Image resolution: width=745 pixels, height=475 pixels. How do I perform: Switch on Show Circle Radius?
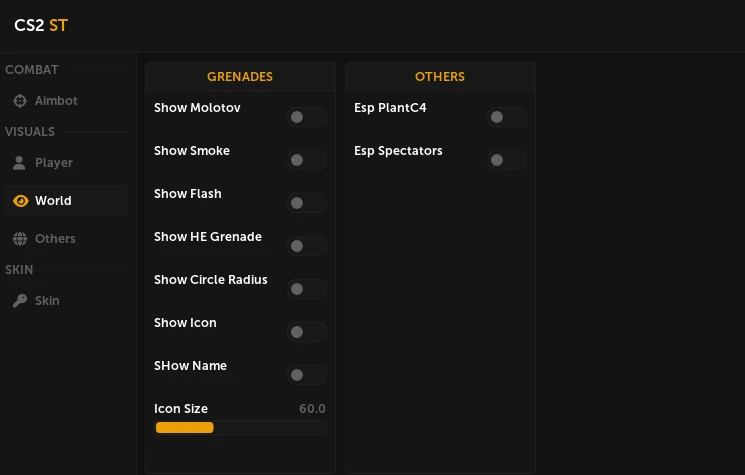pos(306,289)
